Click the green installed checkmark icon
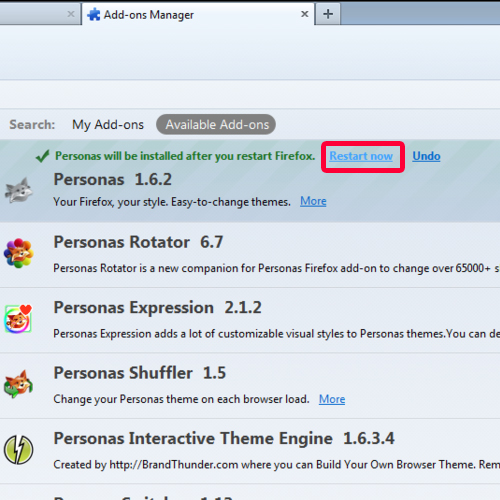Image resolution: width=500 pixels, height=500 pixels. [43, 156]
